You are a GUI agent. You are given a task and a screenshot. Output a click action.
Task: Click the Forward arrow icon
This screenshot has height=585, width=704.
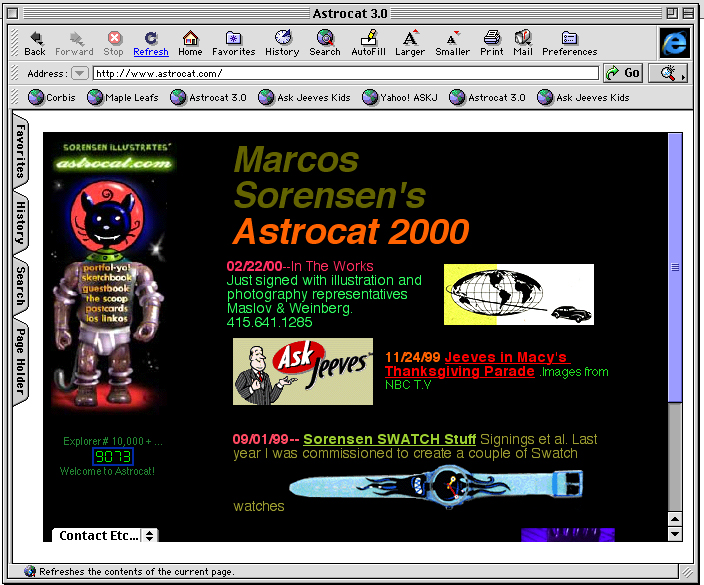75,39
